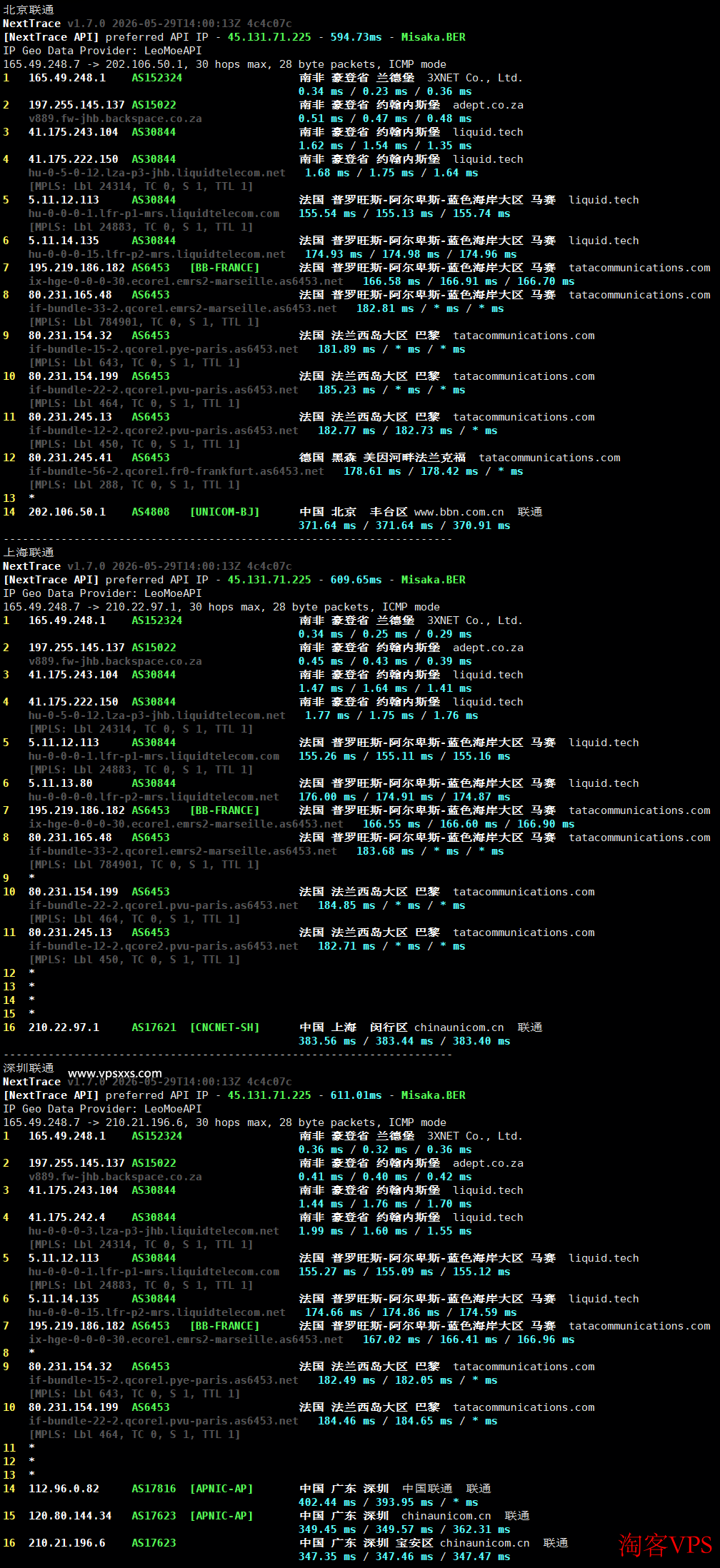The width and height of the screenshot is (720, 1568).
Task: Click the location text '丰台区'
Action: point(389,512)
